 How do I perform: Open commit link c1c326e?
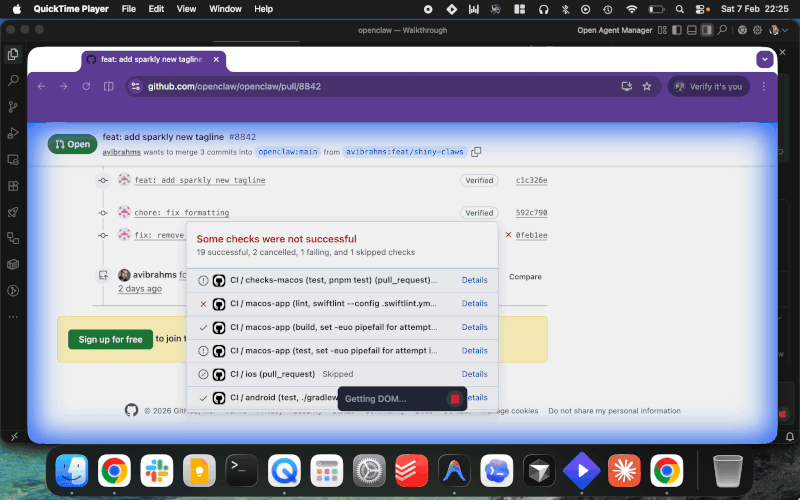pos(531,181)
